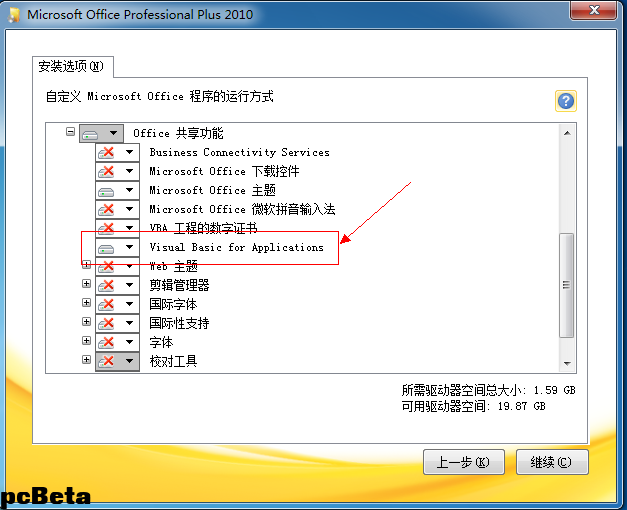Expand the 字体 tree node
This screenshot has width=627, height=510.
(x=86, y=340)
